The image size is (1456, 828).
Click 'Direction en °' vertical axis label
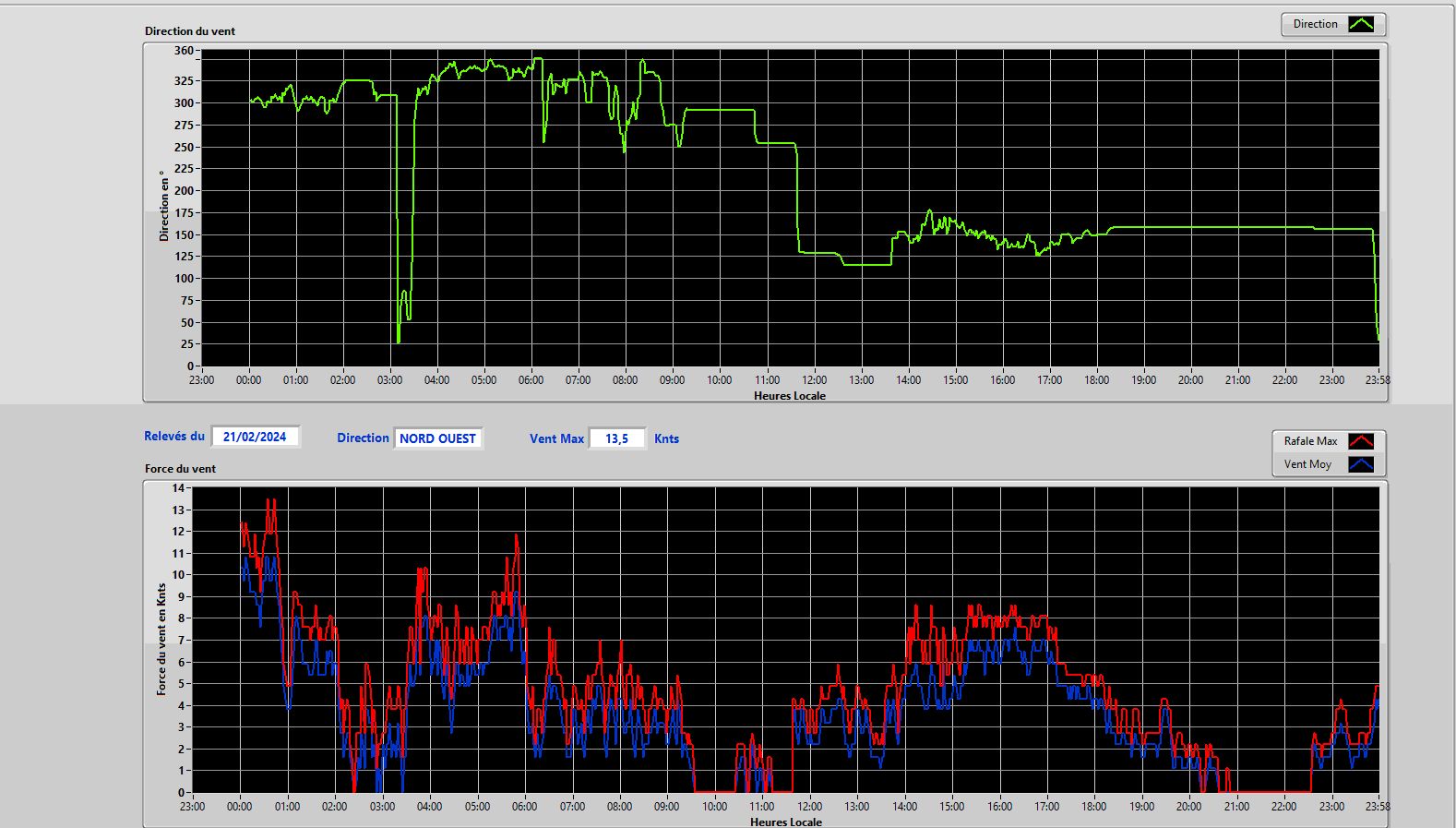pyautogui.click(x=164, y=206)
